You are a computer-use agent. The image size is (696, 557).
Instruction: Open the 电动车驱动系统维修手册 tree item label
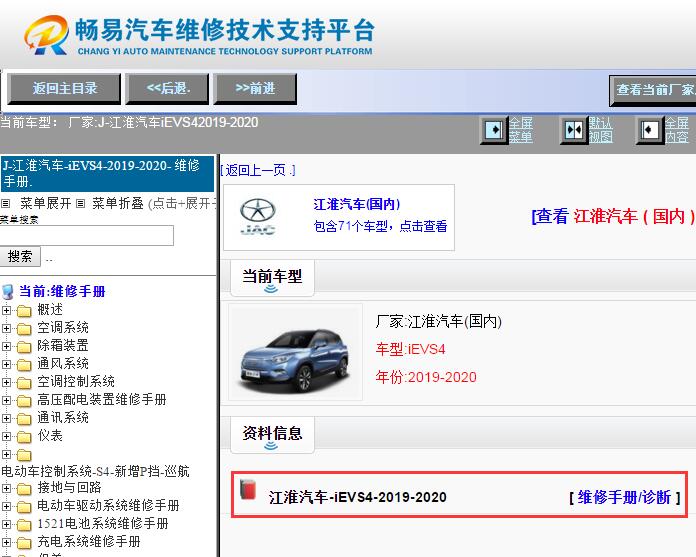tap(108, 506)
